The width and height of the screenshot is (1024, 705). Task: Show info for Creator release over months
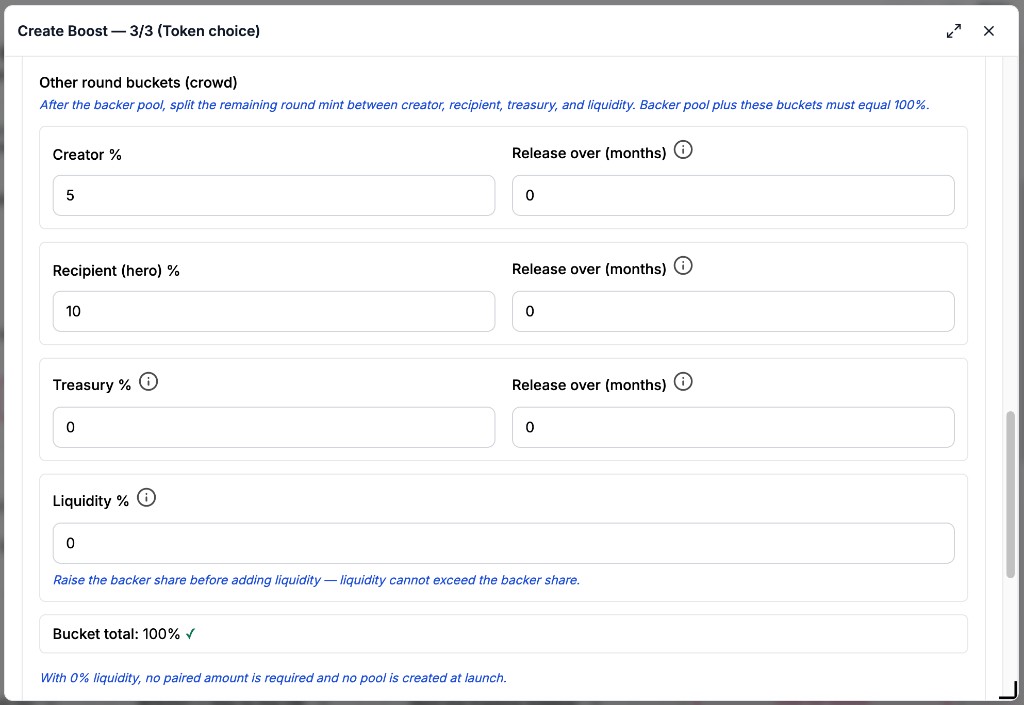pos(683,150)
